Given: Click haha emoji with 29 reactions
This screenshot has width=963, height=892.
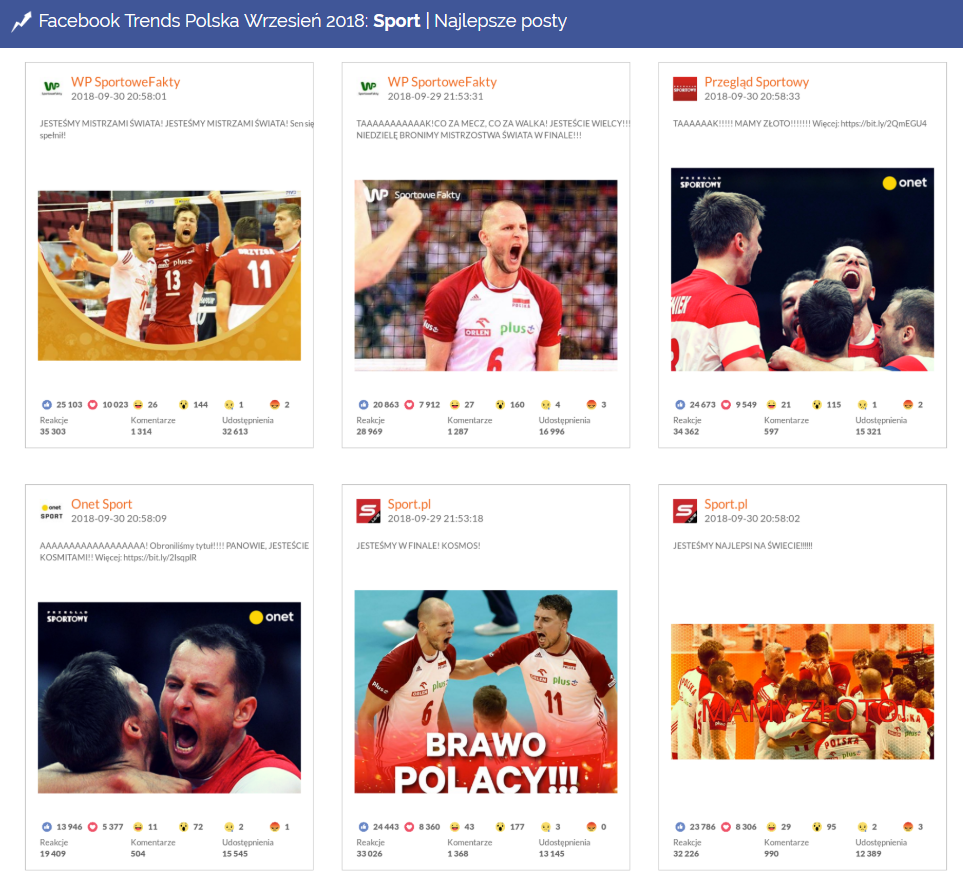Looking at the screenshot, I should (x=771, y=827).
